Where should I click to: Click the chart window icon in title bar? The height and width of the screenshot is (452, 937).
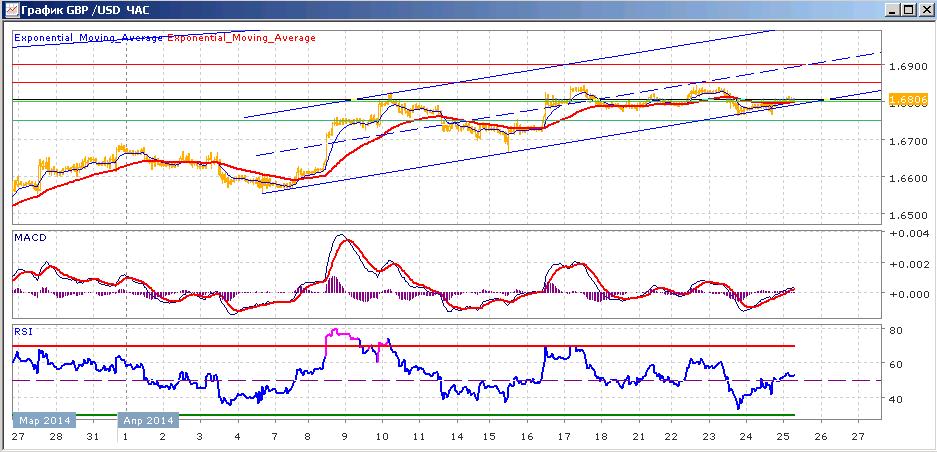(x=11, y=10)
